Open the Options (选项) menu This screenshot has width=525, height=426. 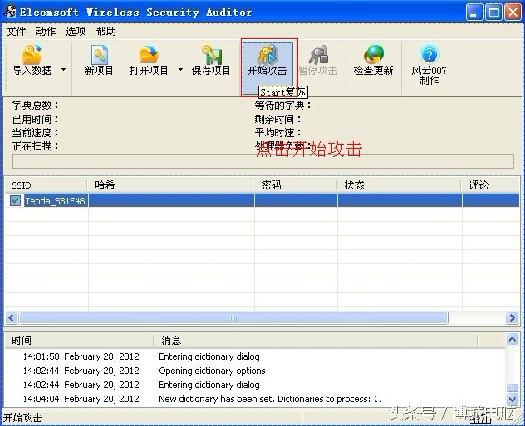[x=76, y=31]
